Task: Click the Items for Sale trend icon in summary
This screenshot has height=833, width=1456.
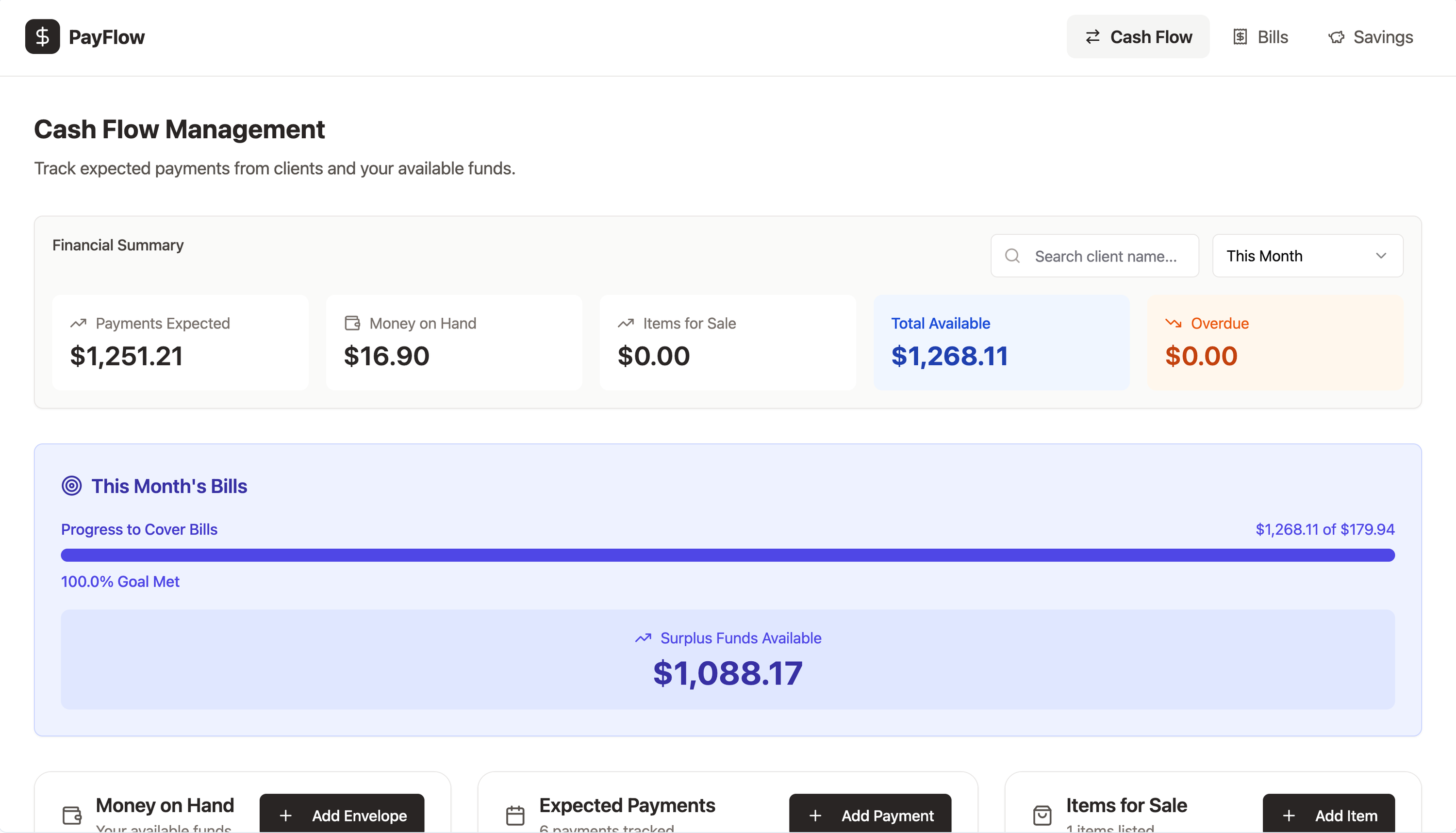Action: click(626, 323)
